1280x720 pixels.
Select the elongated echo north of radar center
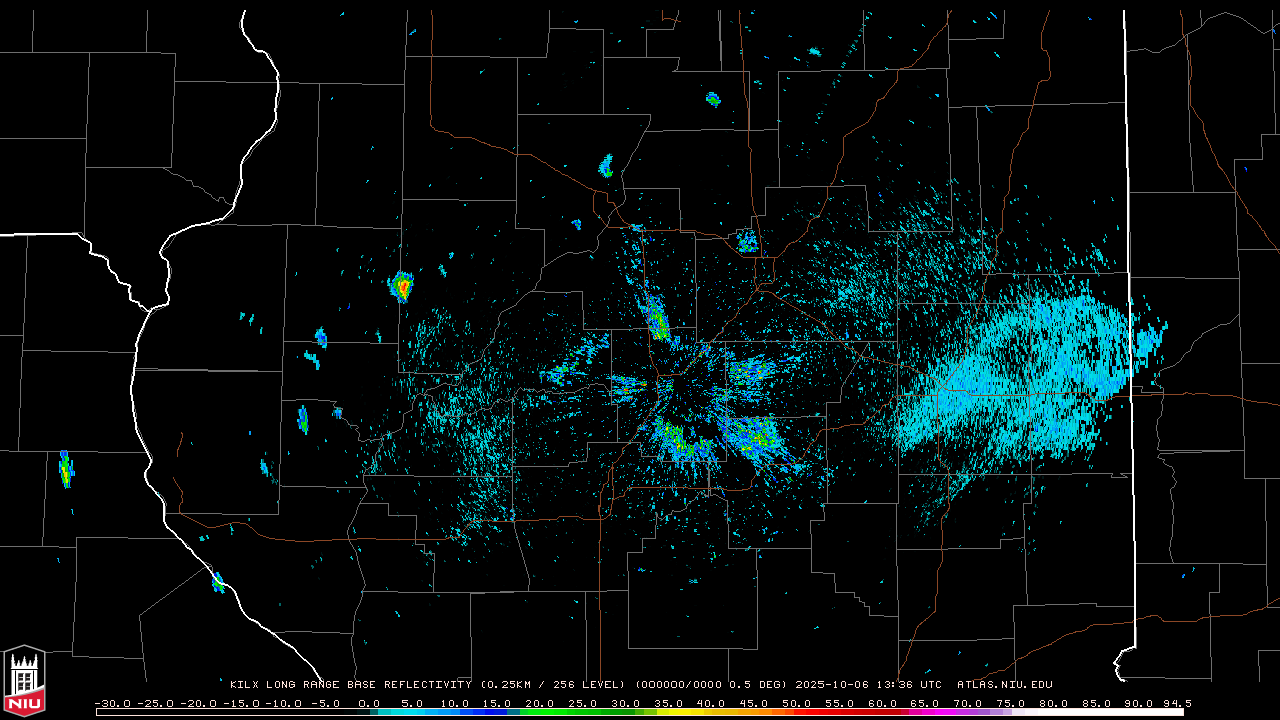(657, 320)
